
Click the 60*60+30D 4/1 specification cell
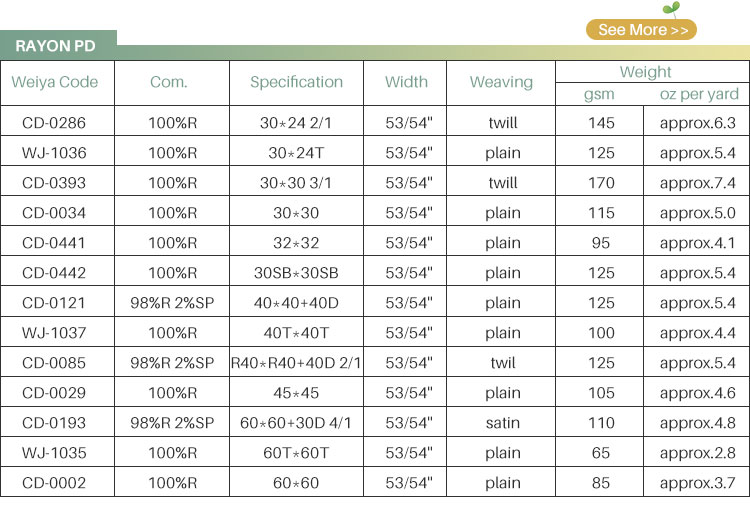296,423
